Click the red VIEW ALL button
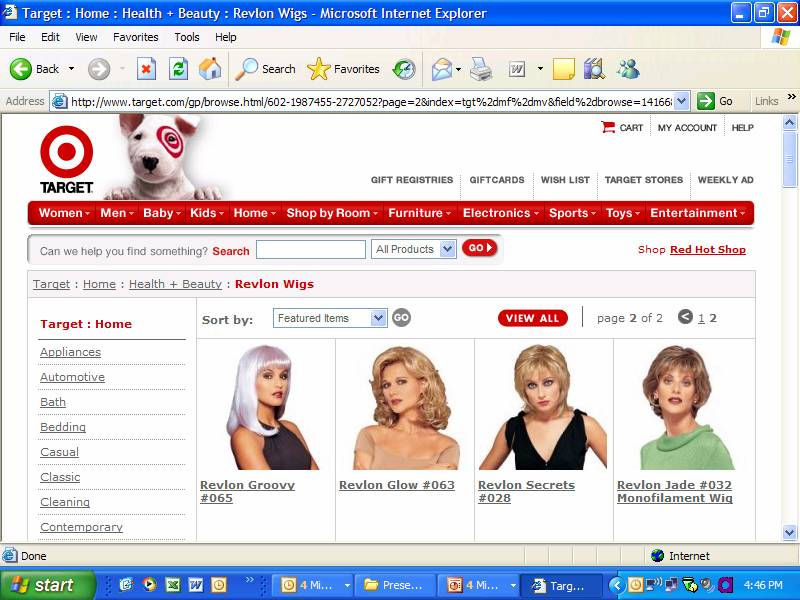 tap(533, 318)
